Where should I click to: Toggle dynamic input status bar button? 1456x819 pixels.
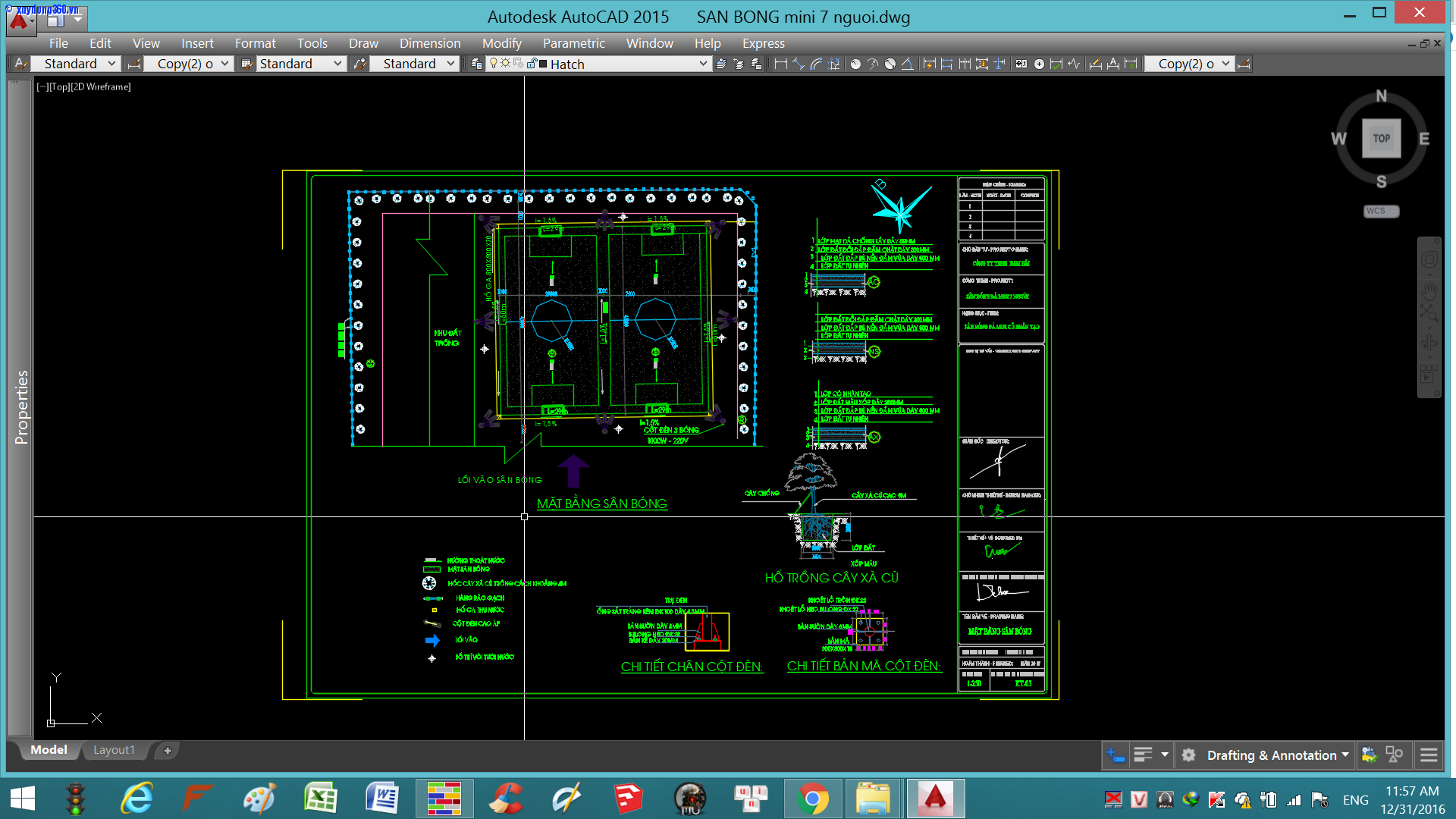(1116, 755)
